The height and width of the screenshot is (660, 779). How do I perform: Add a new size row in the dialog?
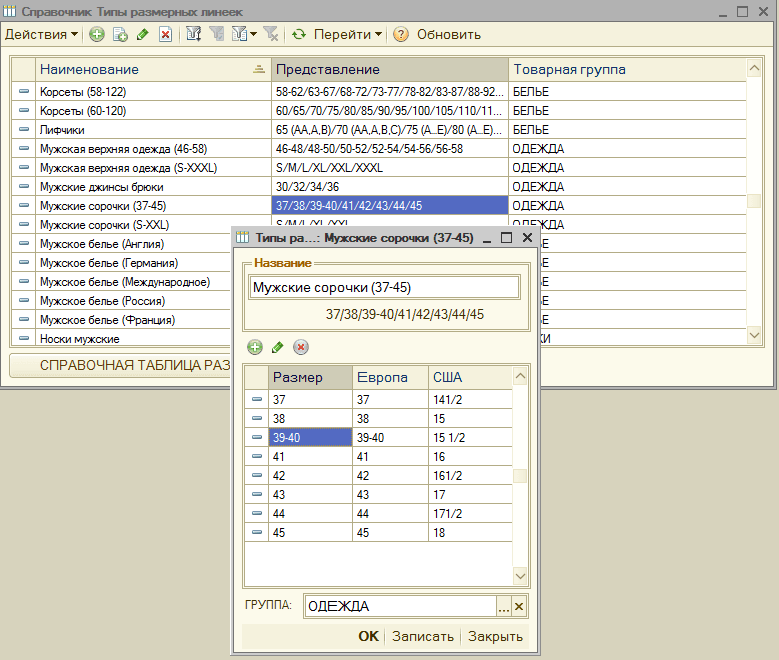[255, 347]
